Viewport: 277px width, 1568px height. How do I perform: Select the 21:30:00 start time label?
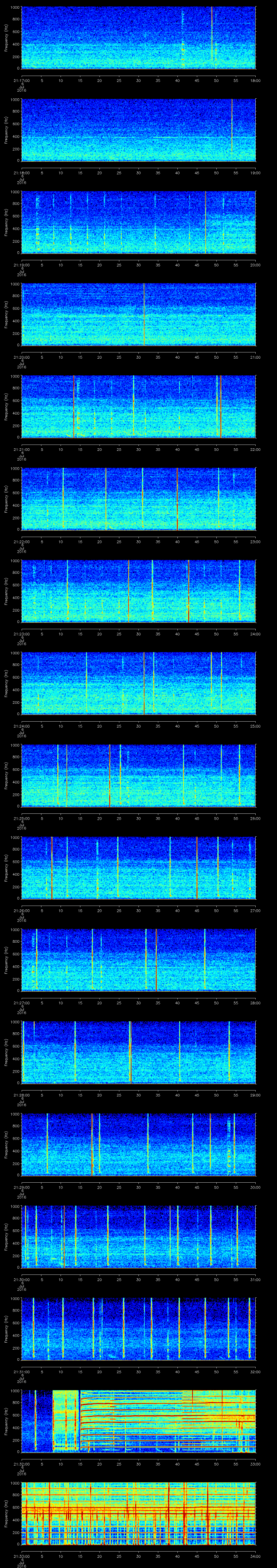21,1279
